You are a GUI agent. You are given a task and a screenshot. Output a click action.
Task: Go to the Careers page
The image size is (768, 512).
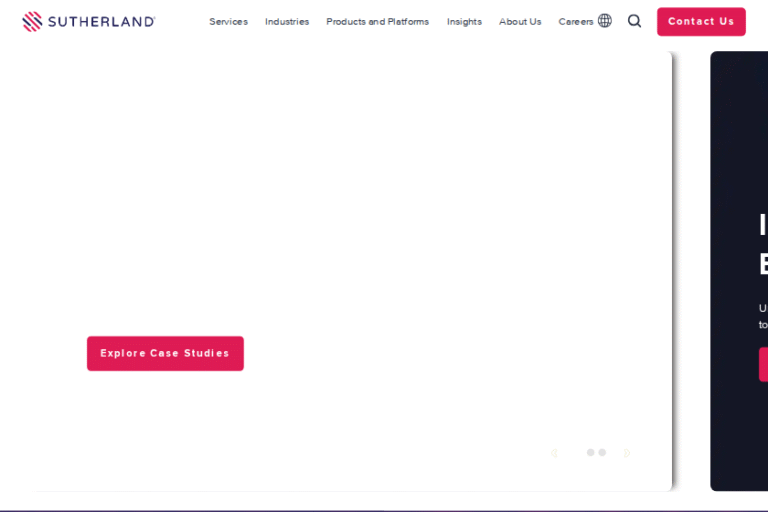click(575, 22)
